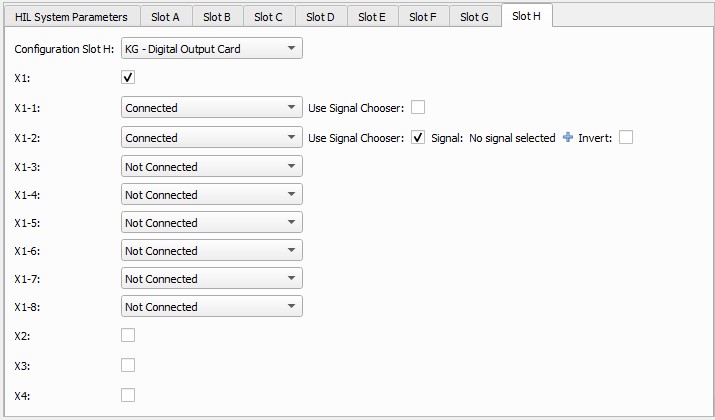This screenshot has width=715, height=420.
Task: Open the X1-8 Not Connected dropdown
Action: click(212, 306)
